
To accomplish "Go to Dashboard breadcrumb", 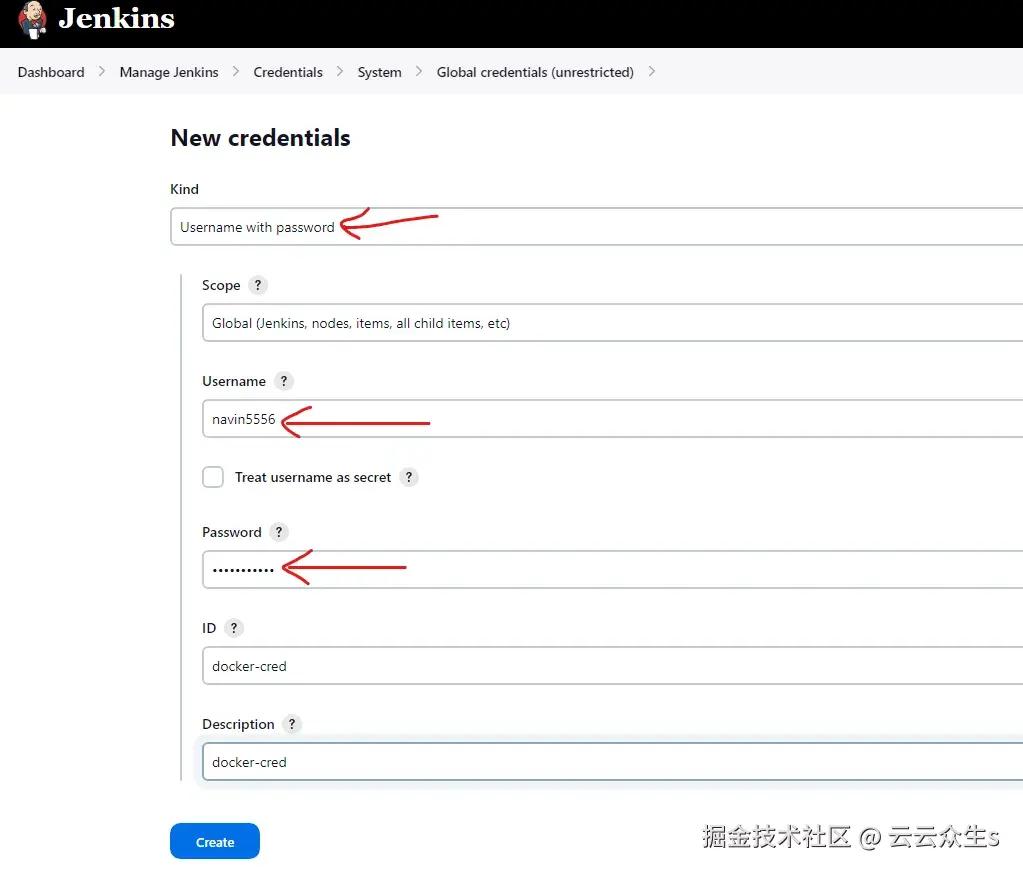I will (x=51, y=72).
